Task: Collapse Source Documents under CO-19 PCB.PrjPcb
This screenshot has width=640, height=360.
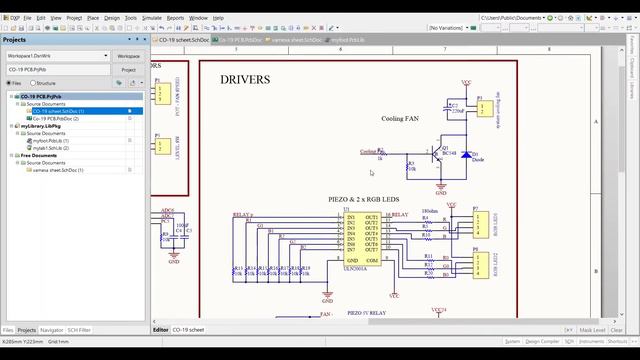Action: point(18,104)
